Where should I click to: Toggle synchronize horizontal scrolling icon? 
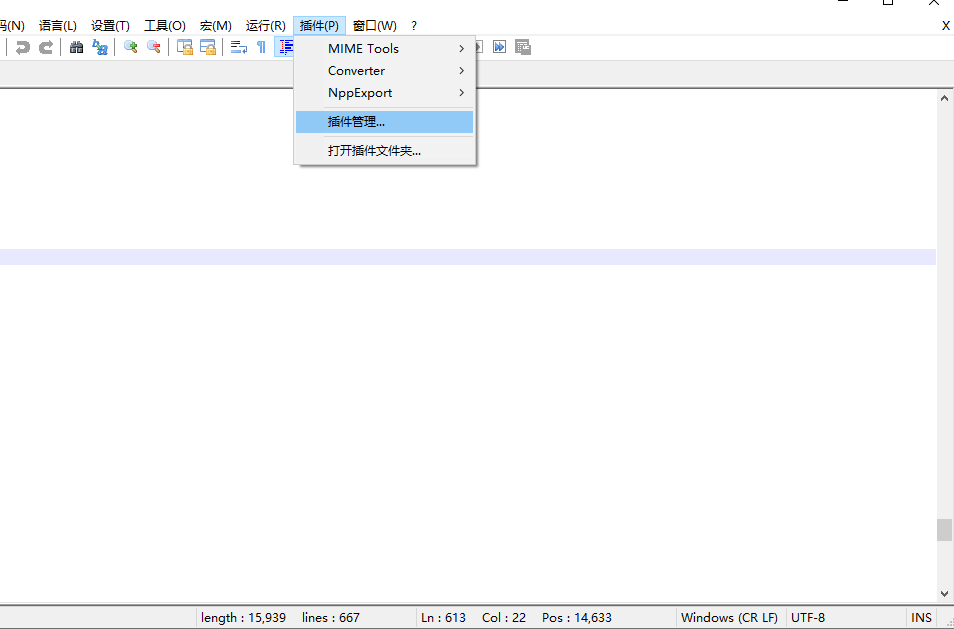pos(208,47)
